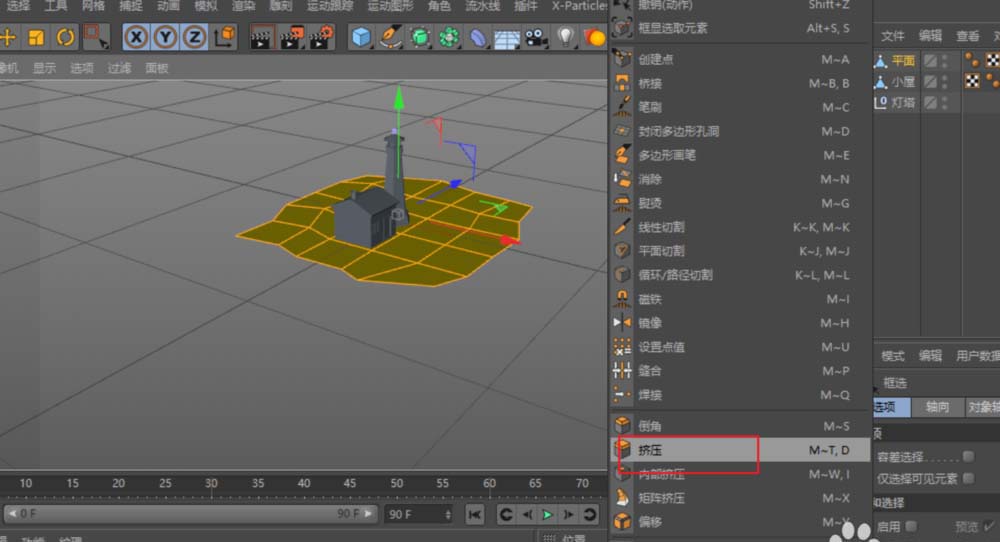Select the 灯塔 object in the list

click(x=903, y=102)
